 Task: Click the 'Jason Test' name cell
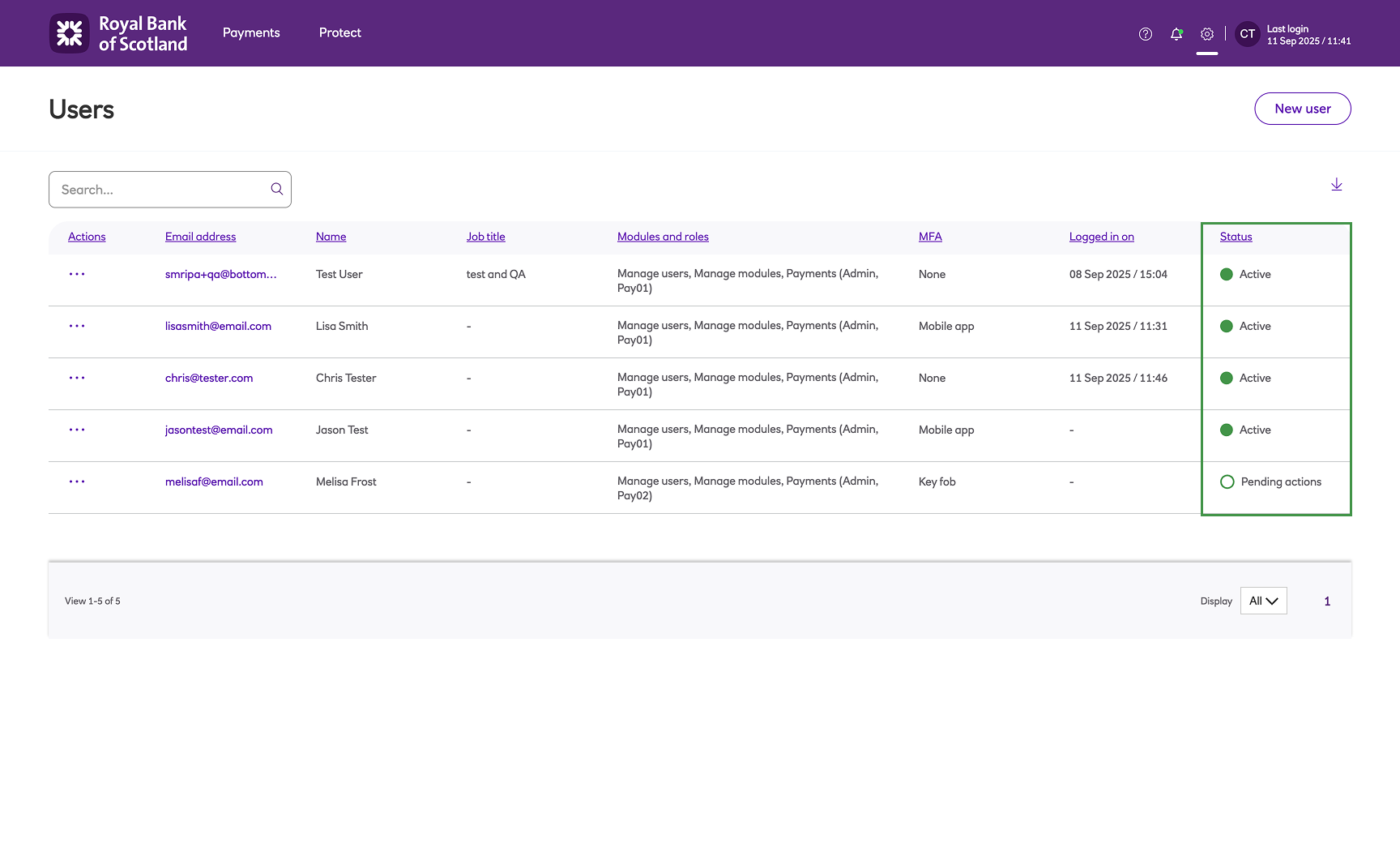click(342, 430)
